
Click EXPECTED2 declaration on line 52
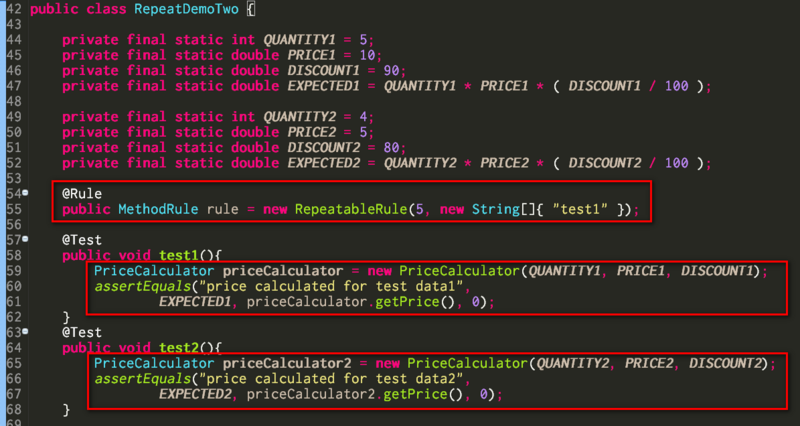[x=323, y=163]
